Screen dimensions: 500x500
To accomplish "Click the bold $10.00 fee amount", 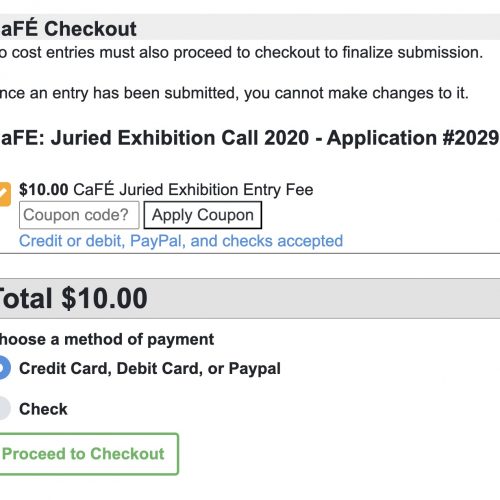I will [44, 190].
